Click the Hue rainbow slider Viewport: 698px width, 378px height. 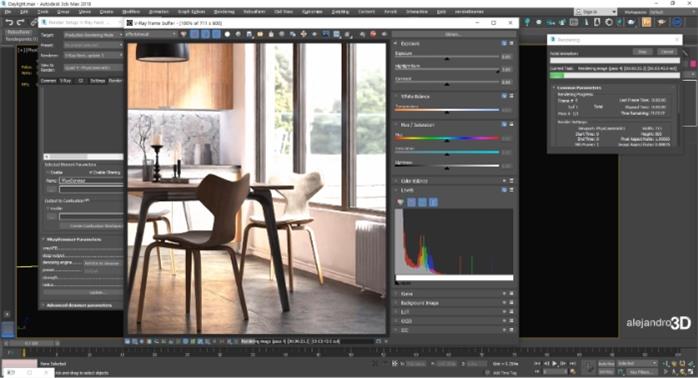coord(447,138)
